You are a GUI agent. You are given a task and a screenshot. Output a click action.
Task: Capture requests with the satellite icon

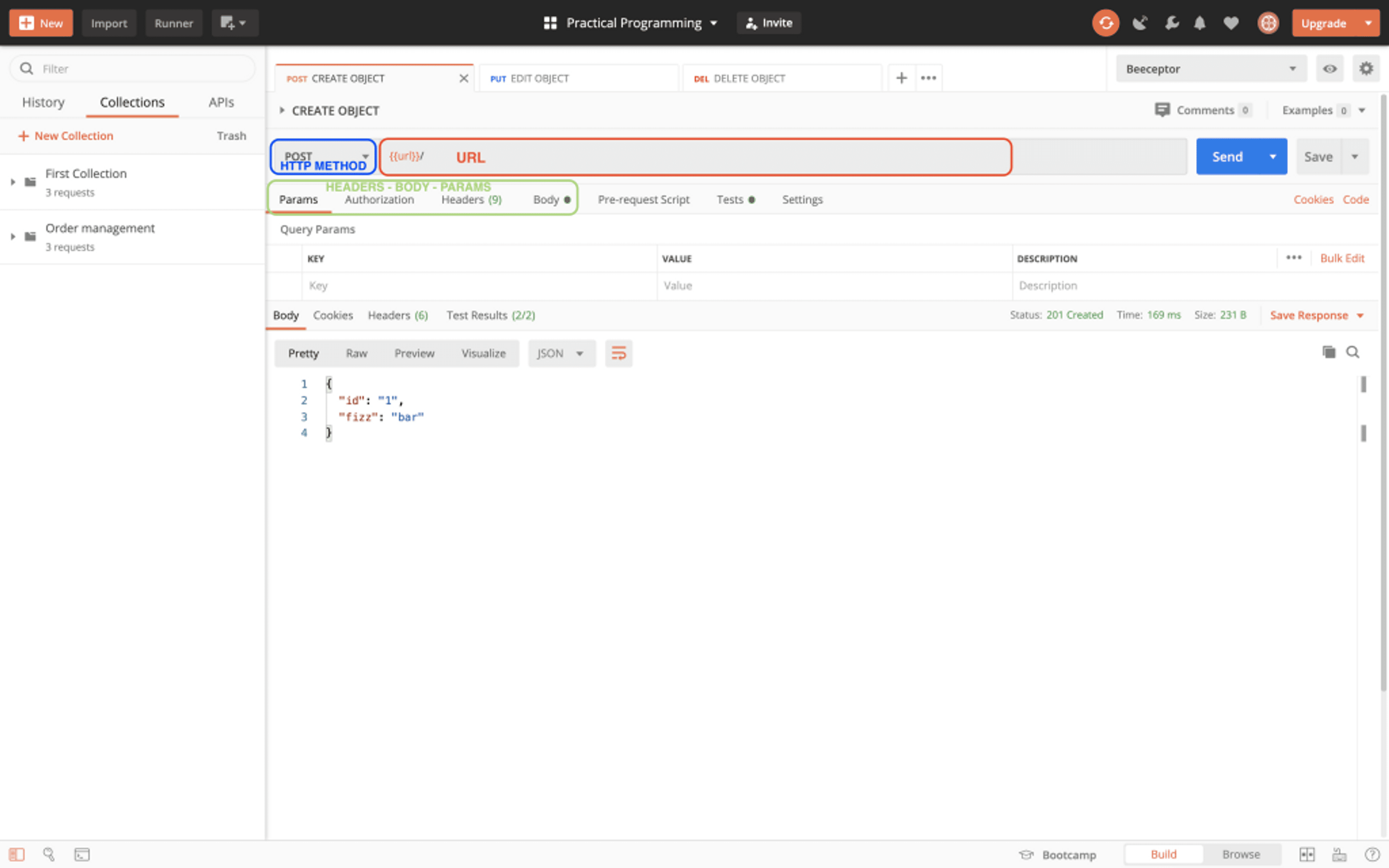[1140, 23]
